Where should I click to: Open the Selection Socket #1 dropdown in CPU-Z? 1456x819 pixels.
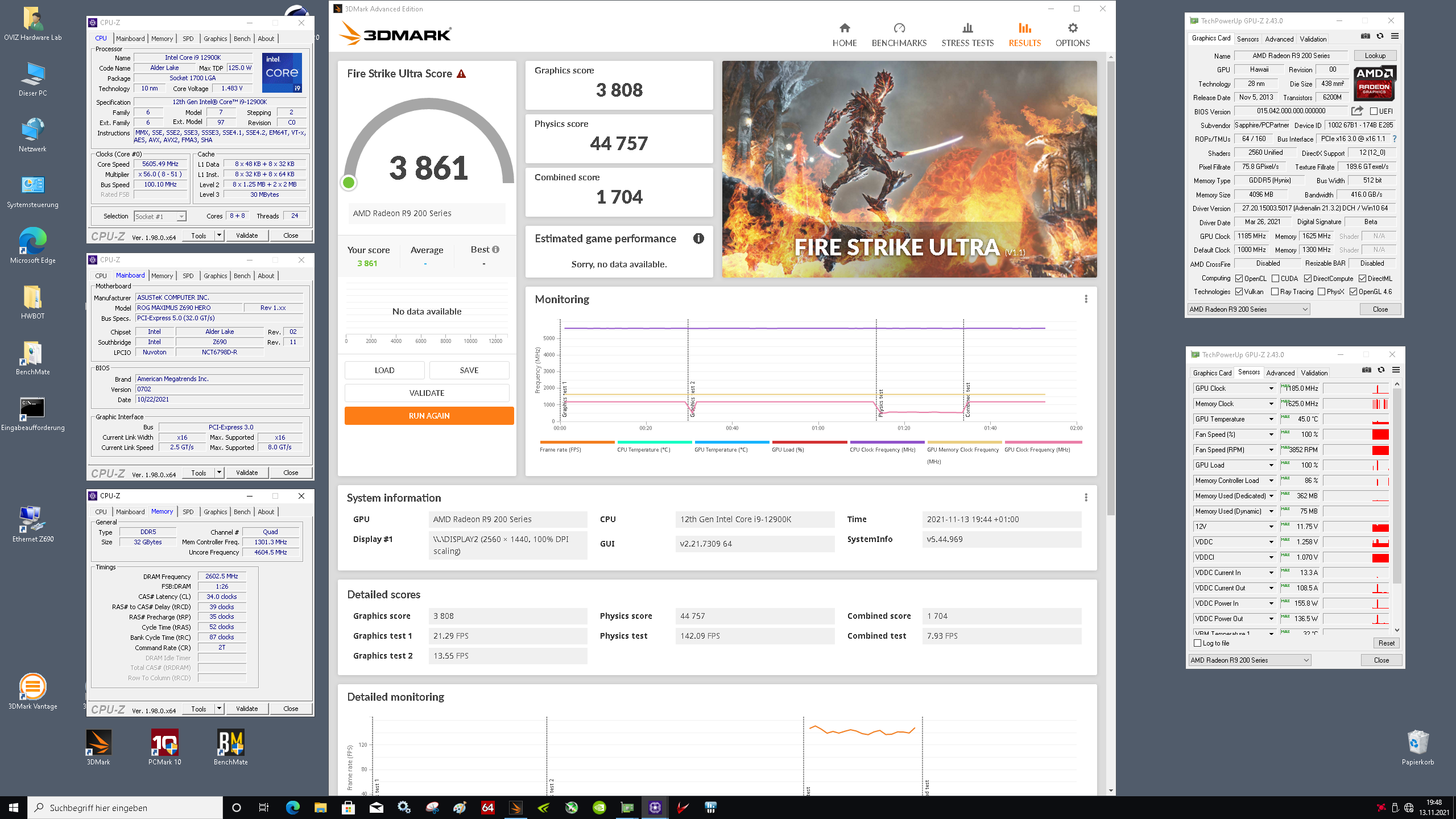(x=160, y=217)
